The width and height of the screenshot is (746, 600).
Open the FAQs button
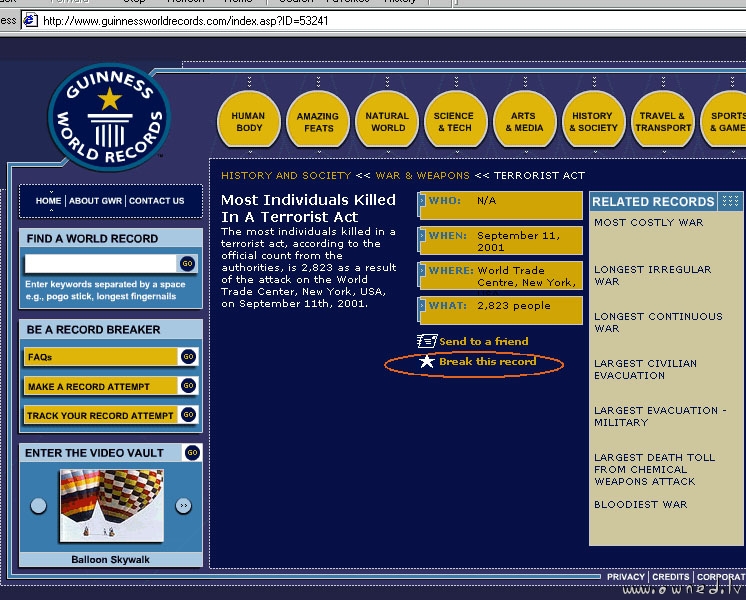point(101,357)
